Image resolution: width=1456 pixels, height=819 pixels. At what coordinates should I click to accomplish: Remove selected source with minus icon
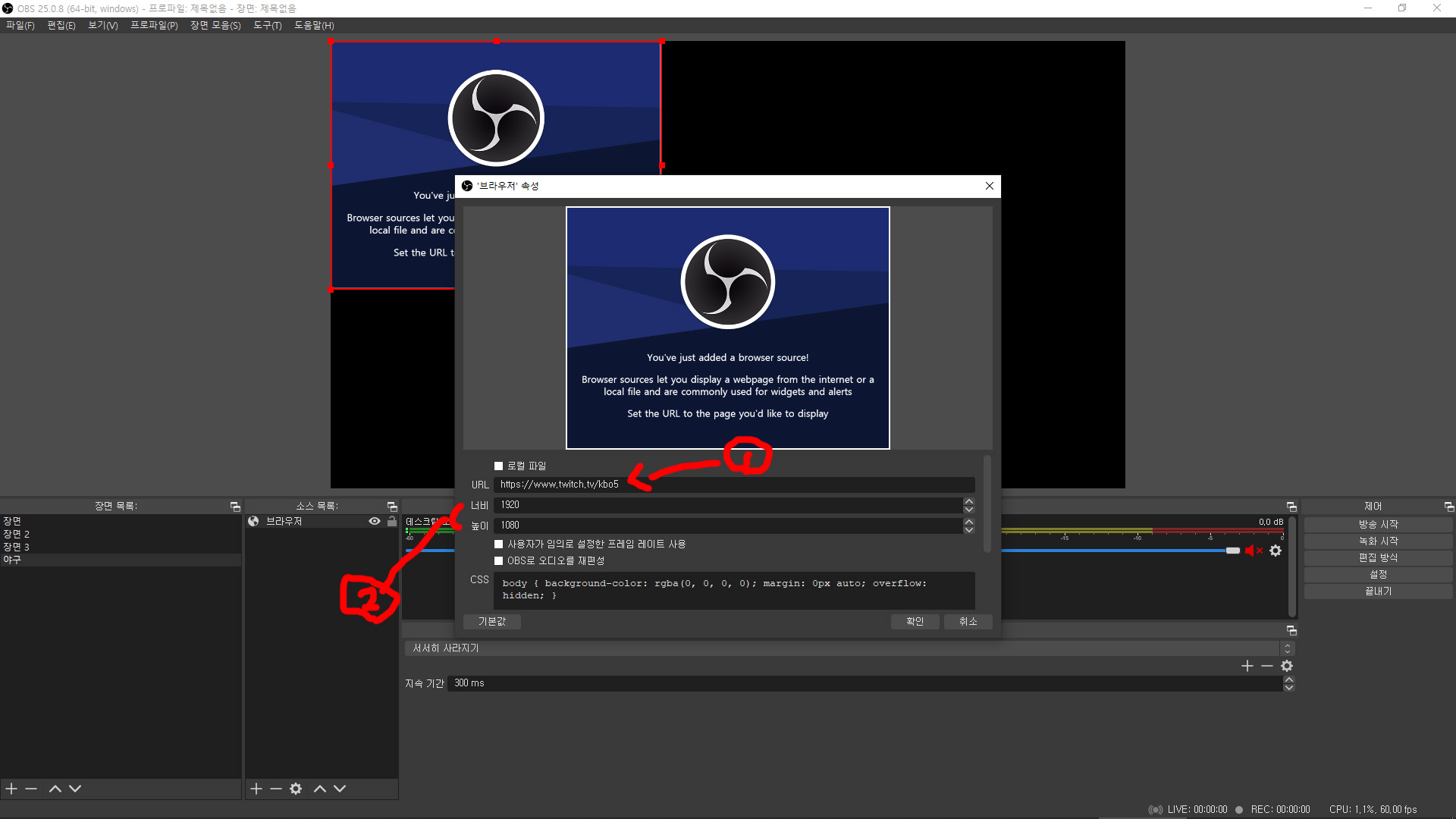[x=276, y=789]
